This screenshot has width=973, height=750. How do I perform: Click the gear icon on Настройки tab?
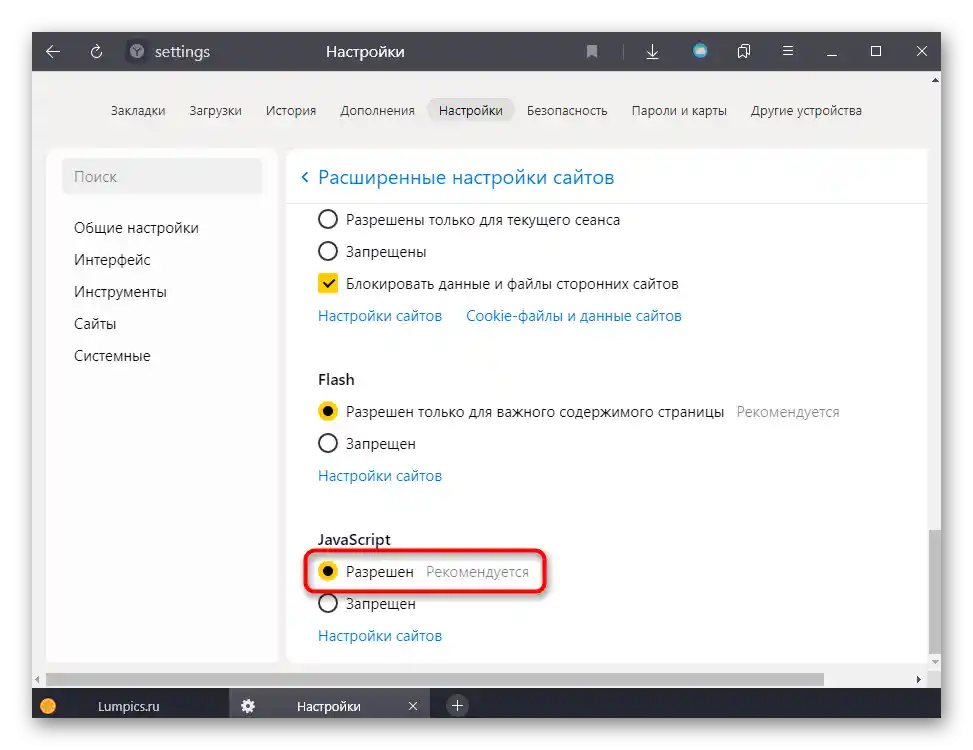point(248,706)
